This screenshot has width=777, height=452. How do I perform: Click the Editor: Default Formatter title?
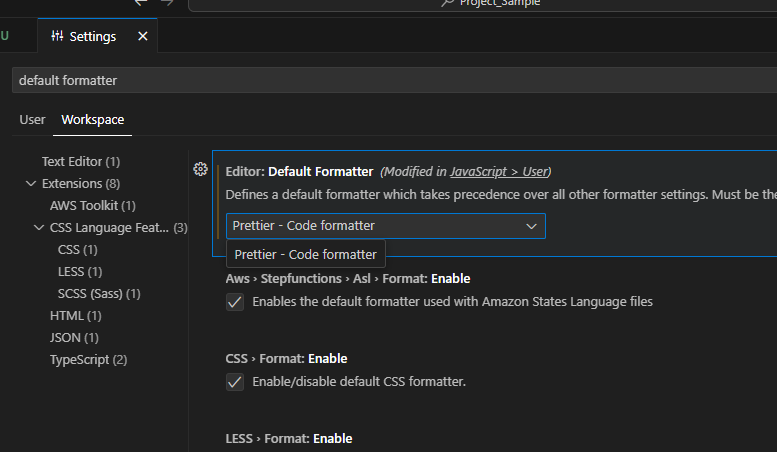point(299,171)
